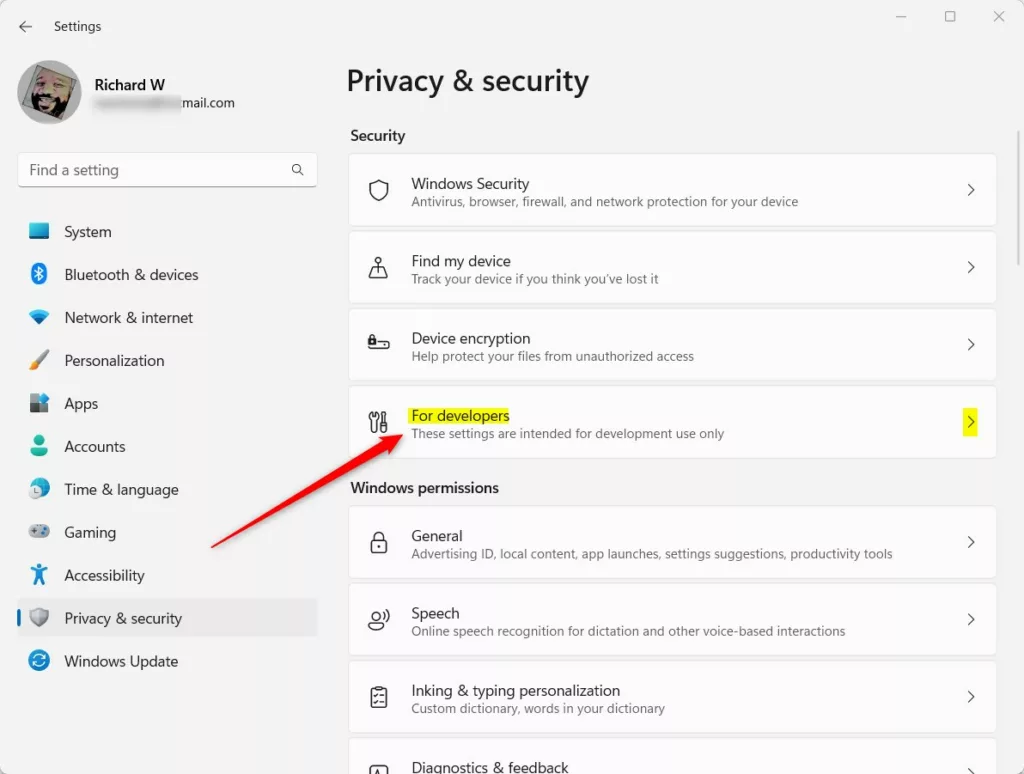Close the Settings window
The height and width of the screenshot is (774, 1024).
(x=999, y=16)
